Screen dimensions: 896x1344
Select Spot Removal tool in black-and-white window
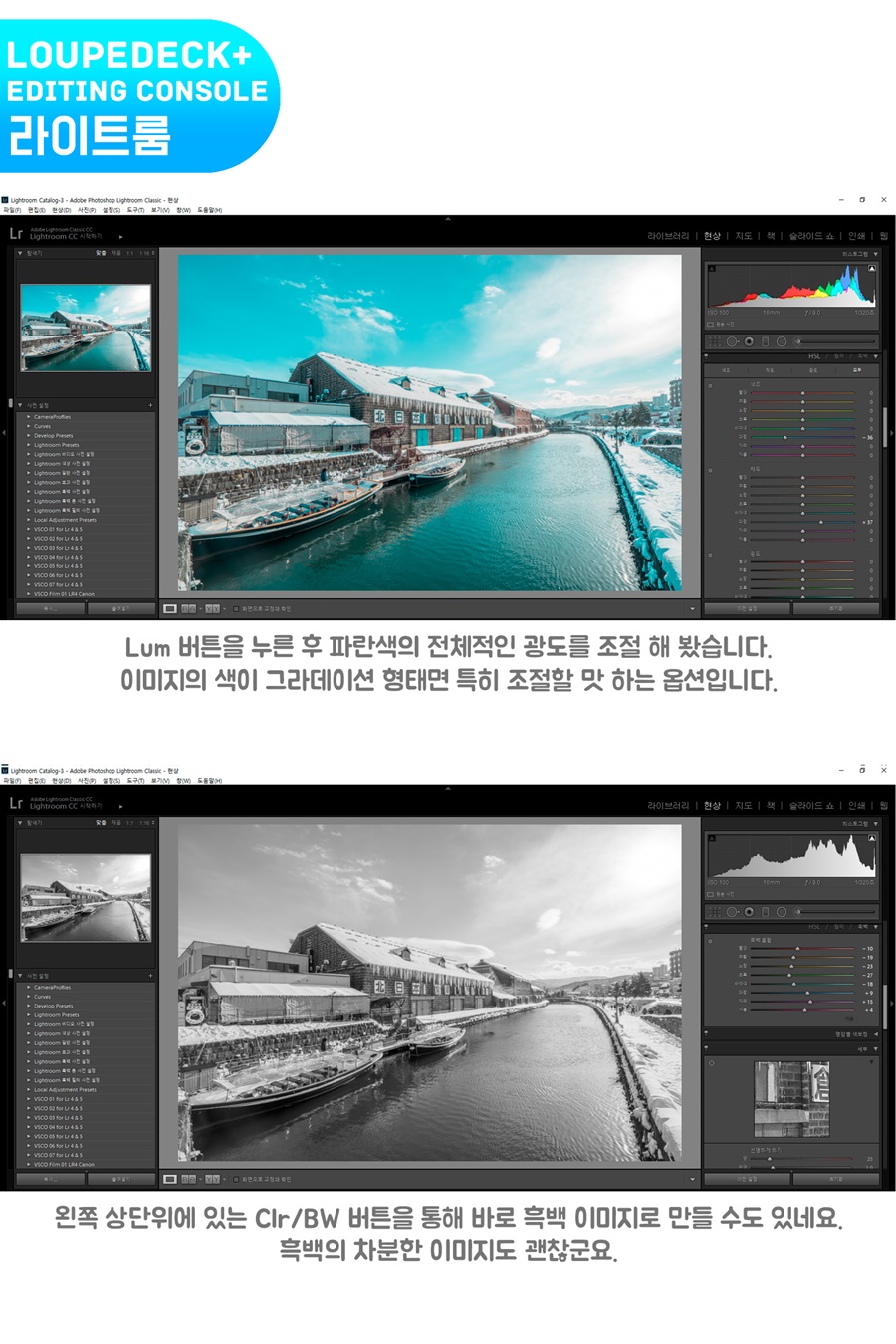click(732, 912)
